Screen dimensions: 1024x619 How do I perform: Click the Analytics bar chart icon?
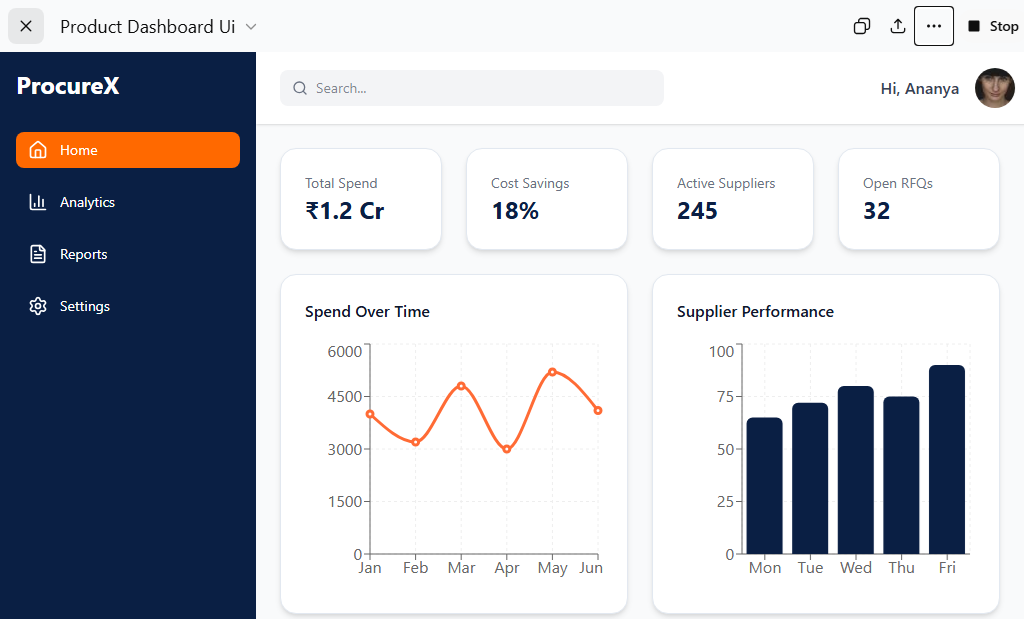[x=38, y=202]
